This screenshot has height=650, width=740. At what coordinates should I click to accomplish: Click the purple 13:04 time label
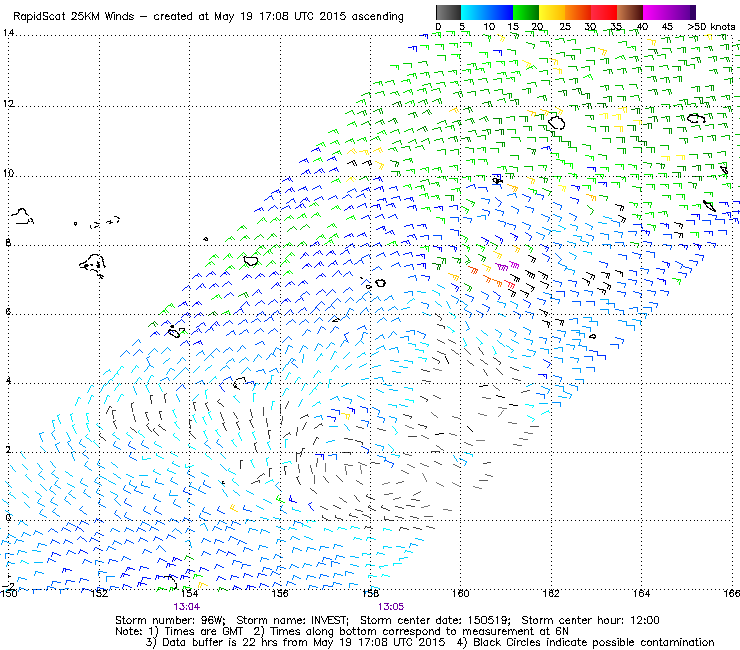coord(186,607)
